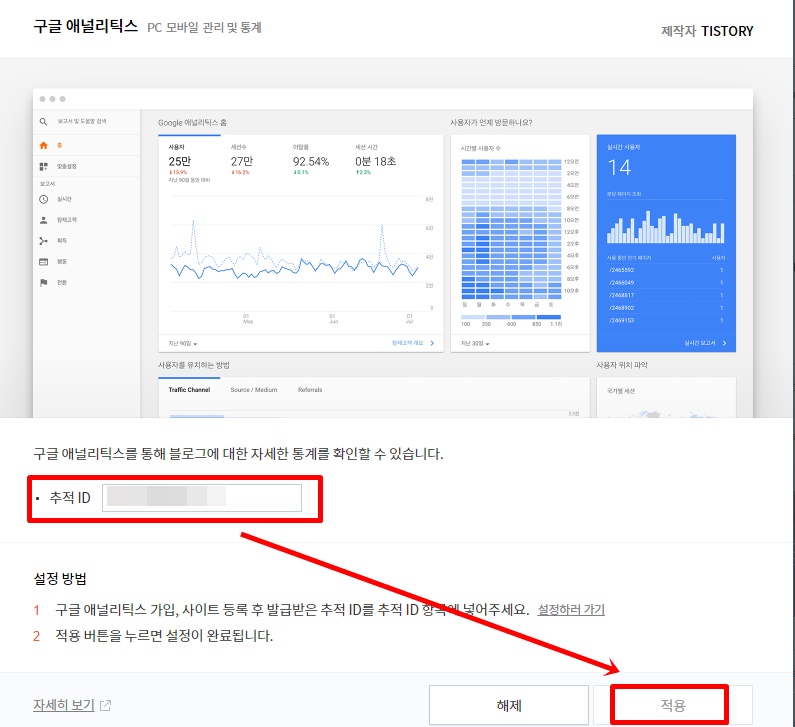Viewport: 795px width, 727px height.
Task: Open the 설정하러 가기 link
Action: [x=571, y=609]
